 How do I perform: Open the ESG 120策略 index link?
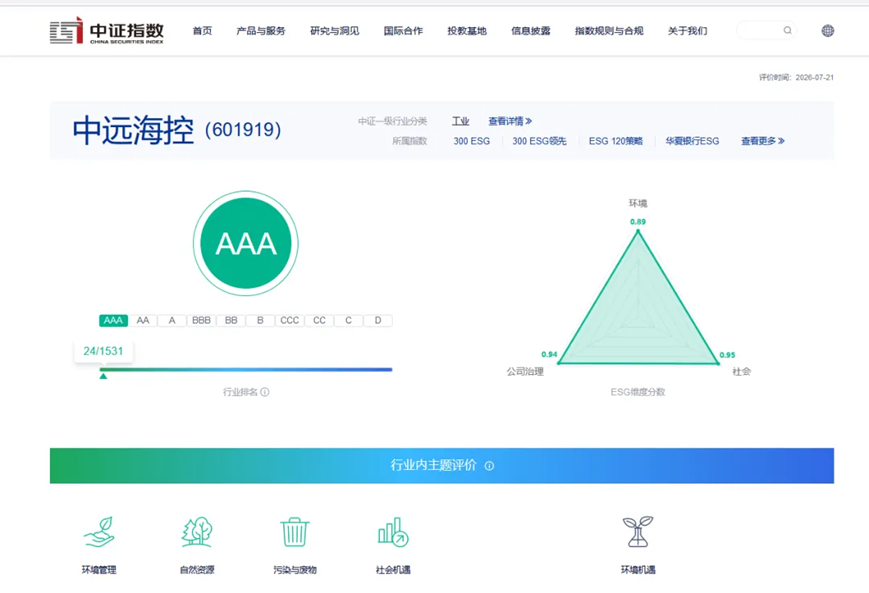click(616, 141)
